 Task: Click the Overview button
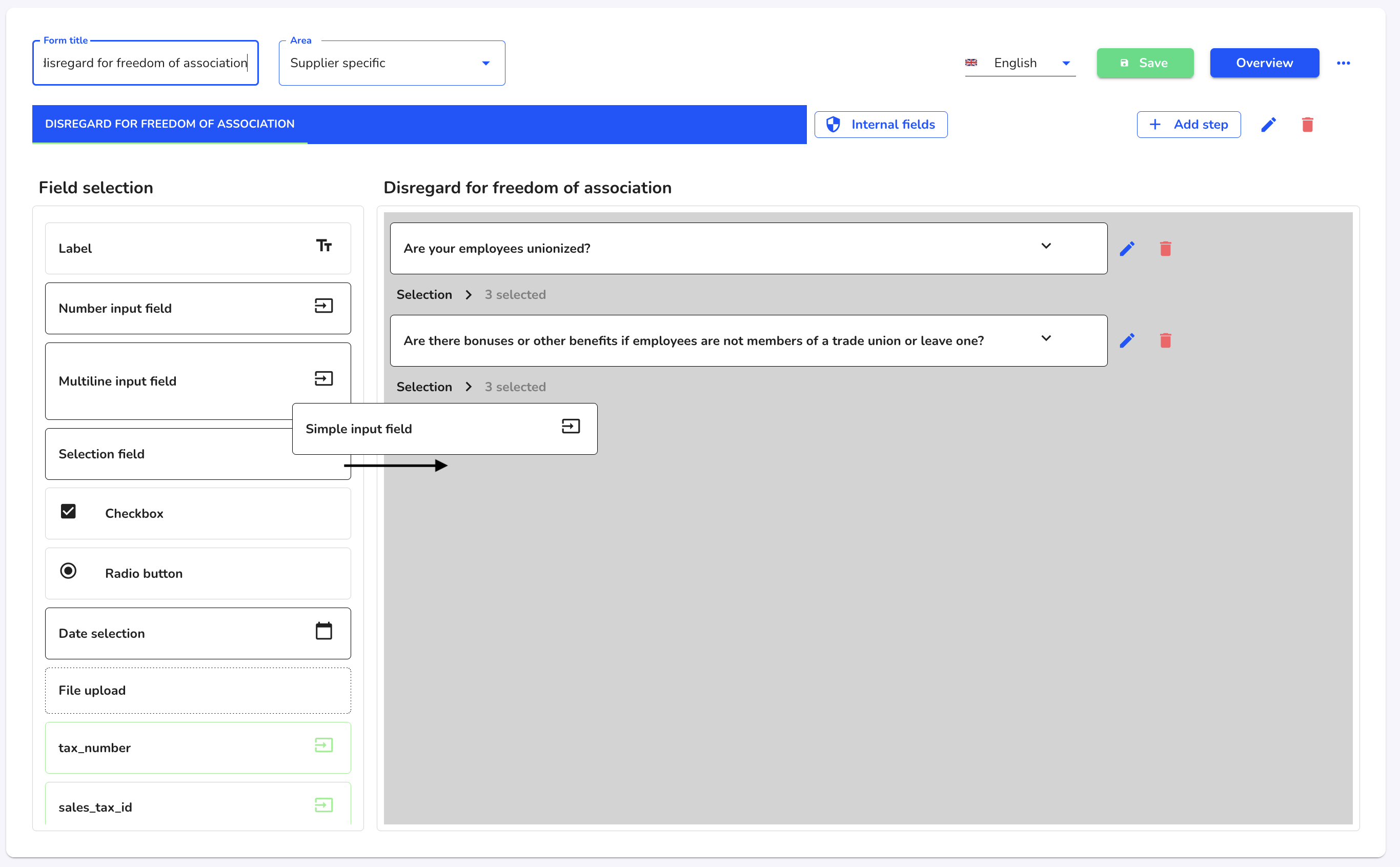click(x=1264, y=62)
